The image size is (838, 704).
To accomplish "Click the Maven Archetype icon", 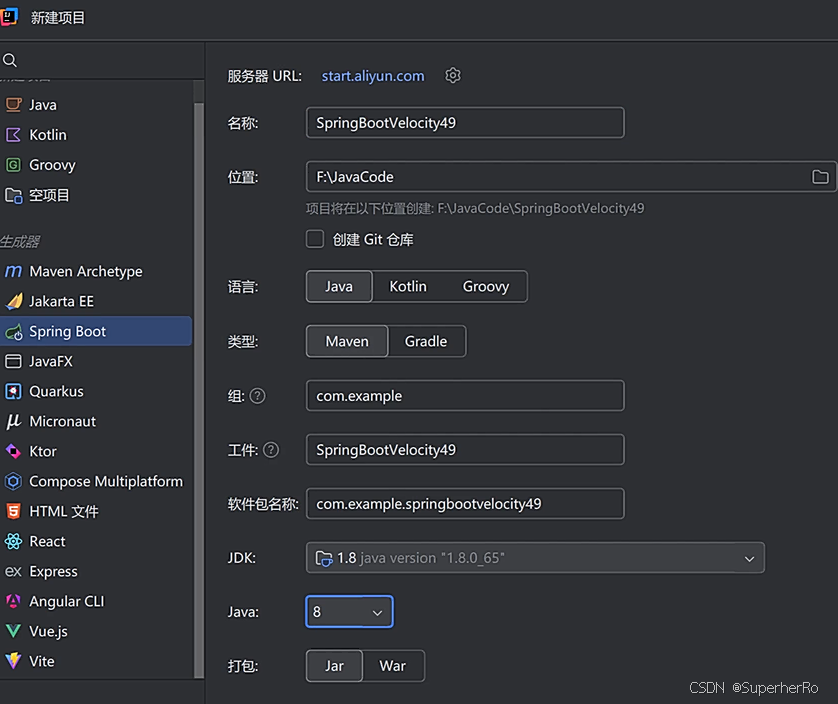I will 13,272.
